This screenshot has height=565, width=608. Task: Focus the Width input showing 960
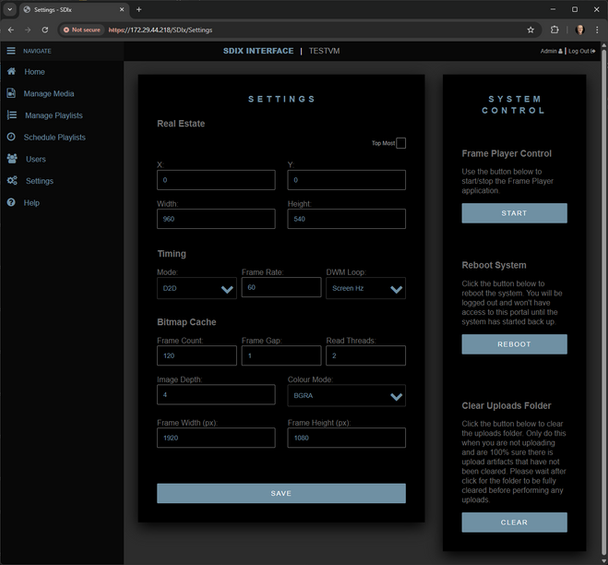click(x=216, y=219)
